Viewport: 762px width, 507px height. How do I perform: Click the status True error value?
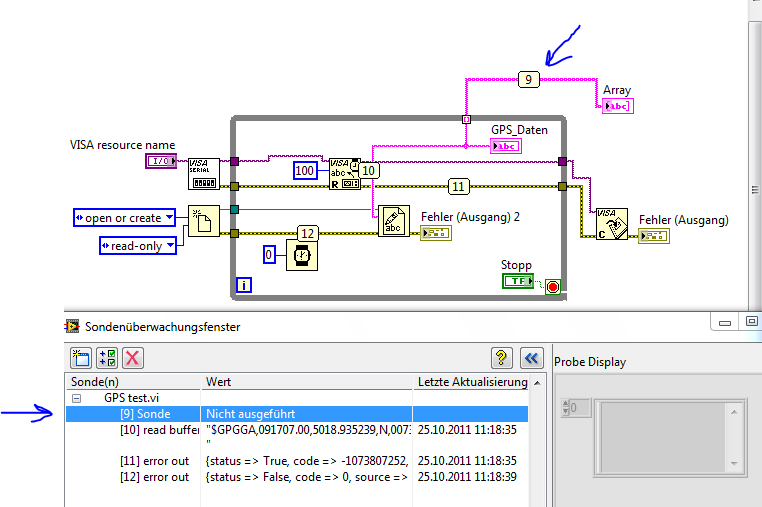click(x=307, y=461)
